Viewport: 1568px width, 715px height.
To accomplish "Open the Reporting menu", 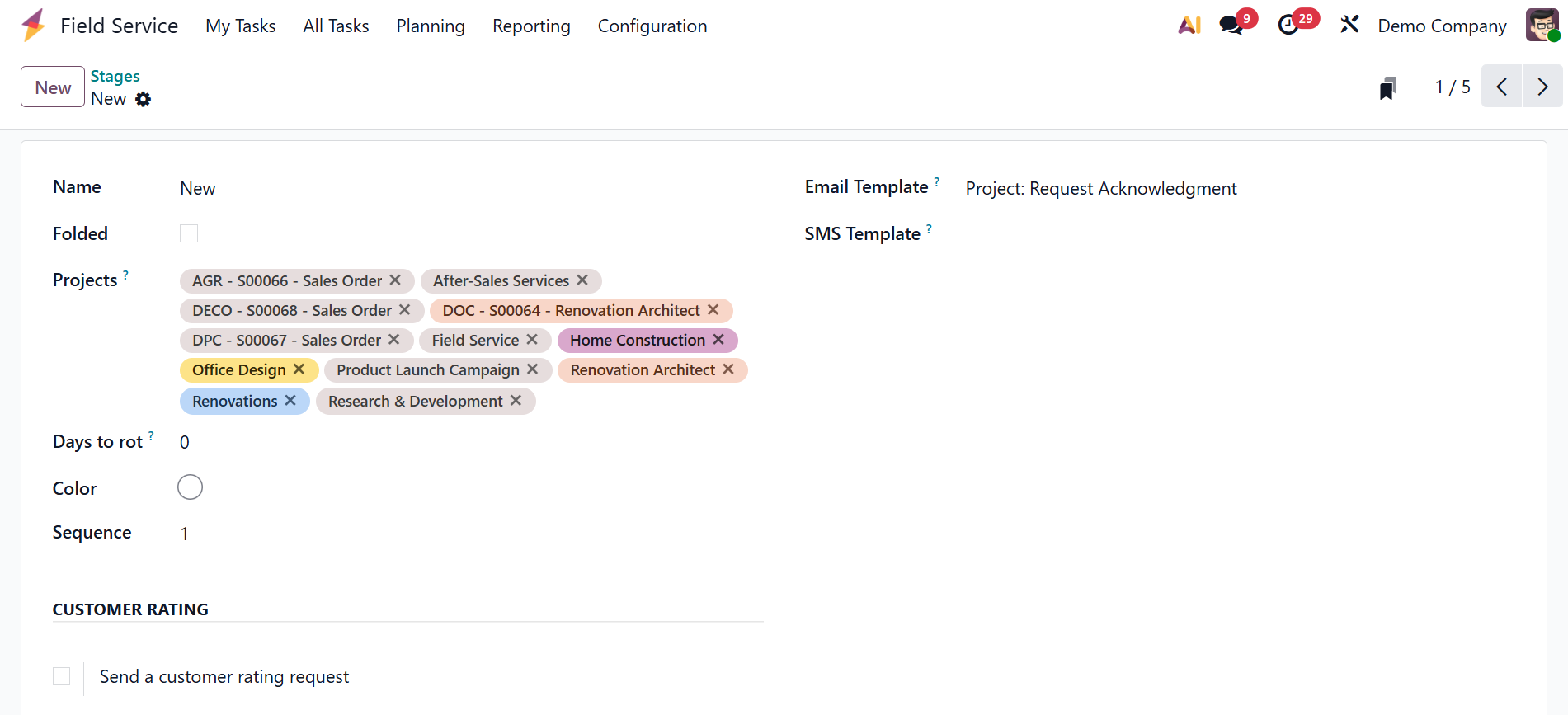I will [531, 26].
